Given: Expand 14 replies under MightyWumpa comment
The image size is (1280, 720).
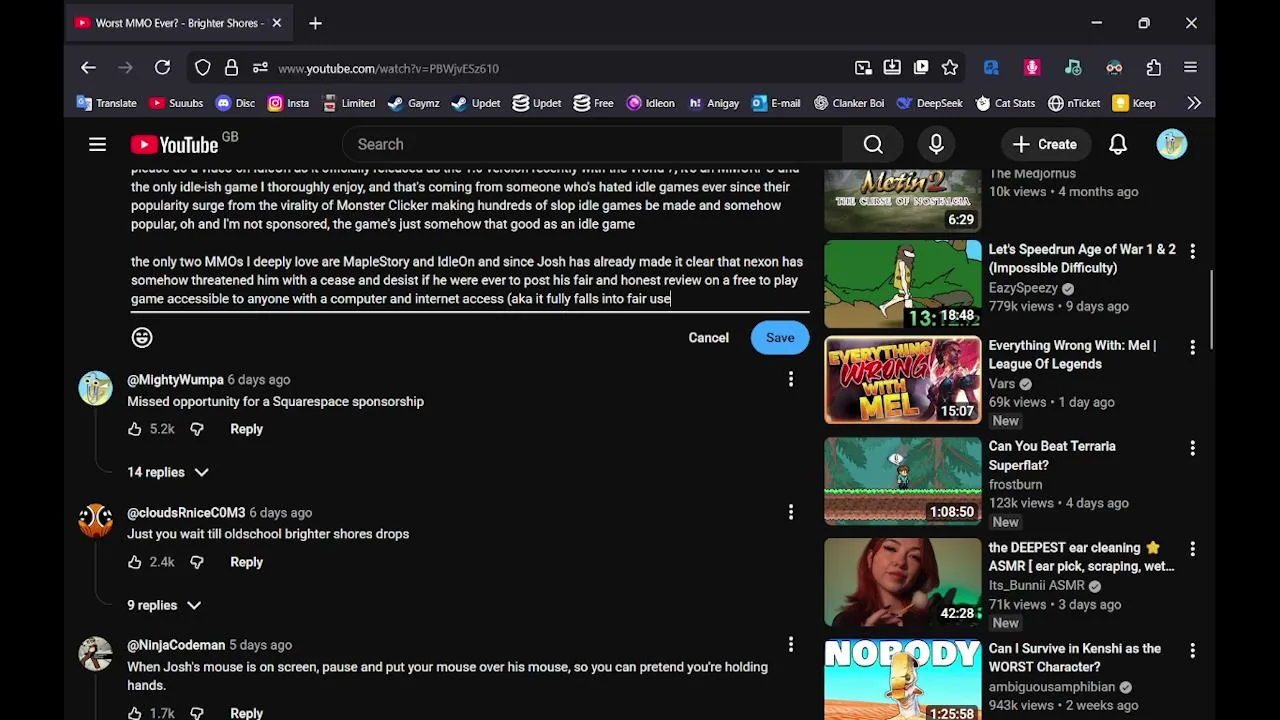Looking at the screenshot, I should pyautogui.click(x=168, y=472).
